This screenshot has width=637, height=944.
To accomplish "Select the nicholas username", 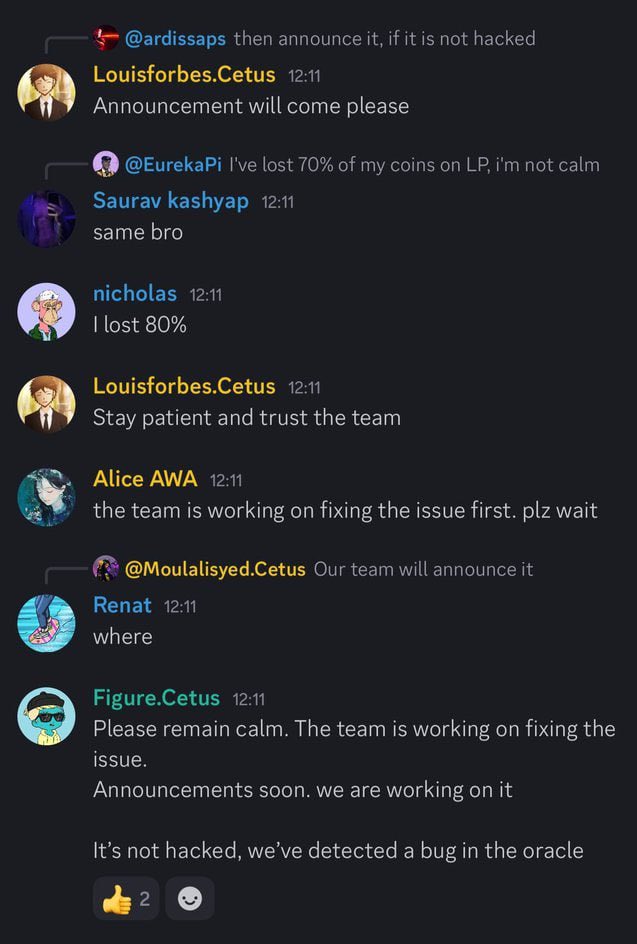I will coord(135,293).
